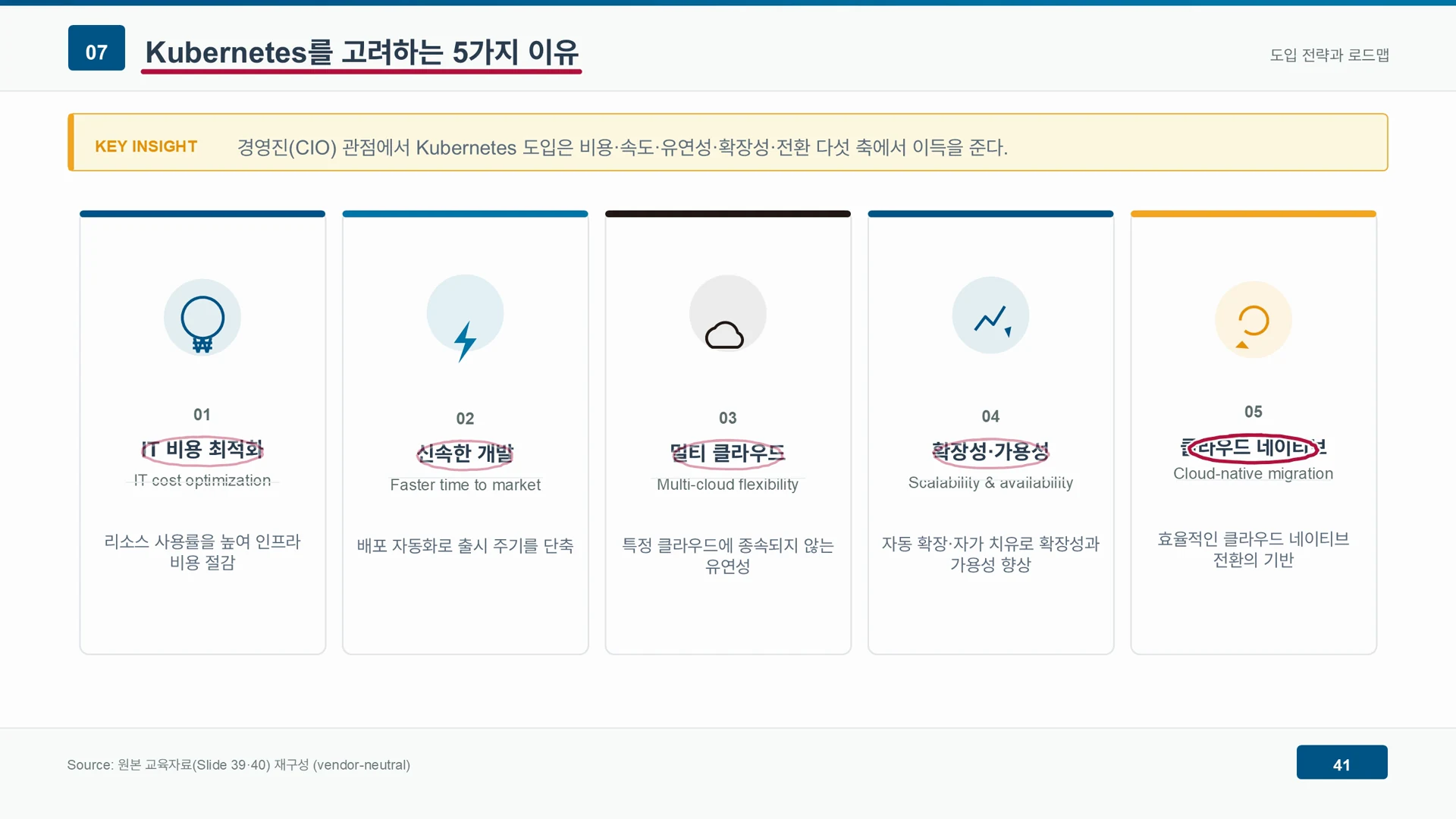This screenshot has height=819, width=1456.
Task: Click the Source footnote text at bottom
Action: pyautogui.click(x=238, y=765)
